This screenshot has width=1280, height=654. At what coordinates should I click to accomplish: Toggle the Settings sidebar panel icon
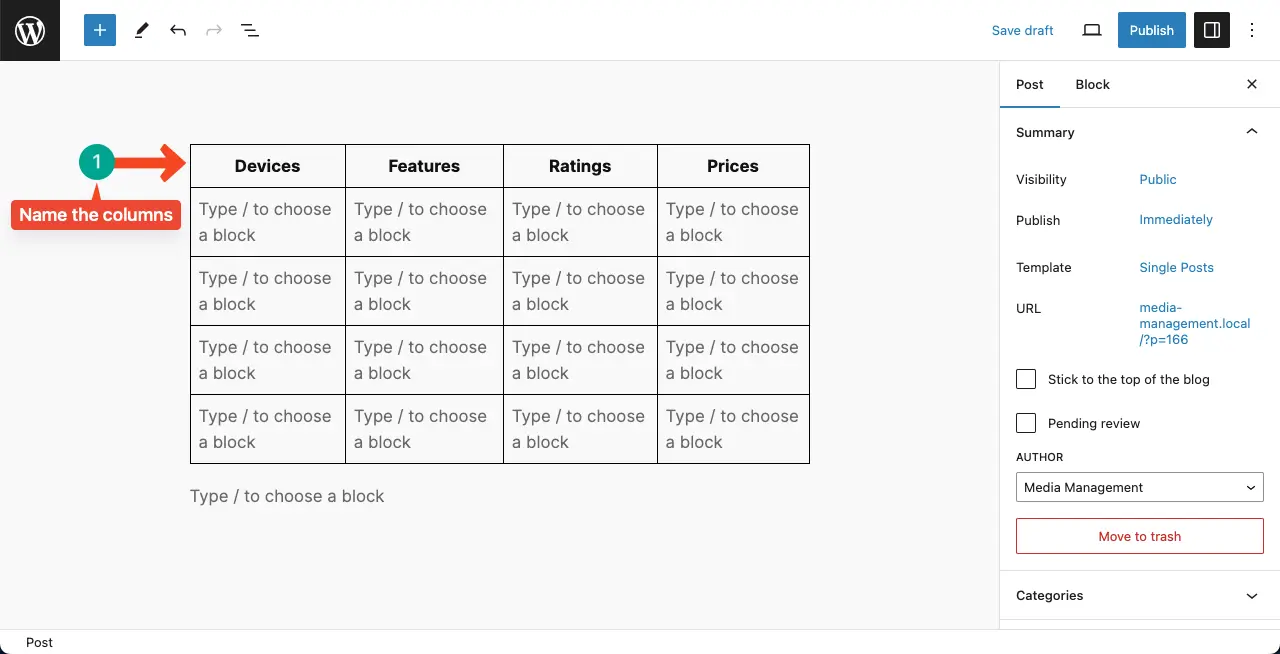click(1212, 30)
